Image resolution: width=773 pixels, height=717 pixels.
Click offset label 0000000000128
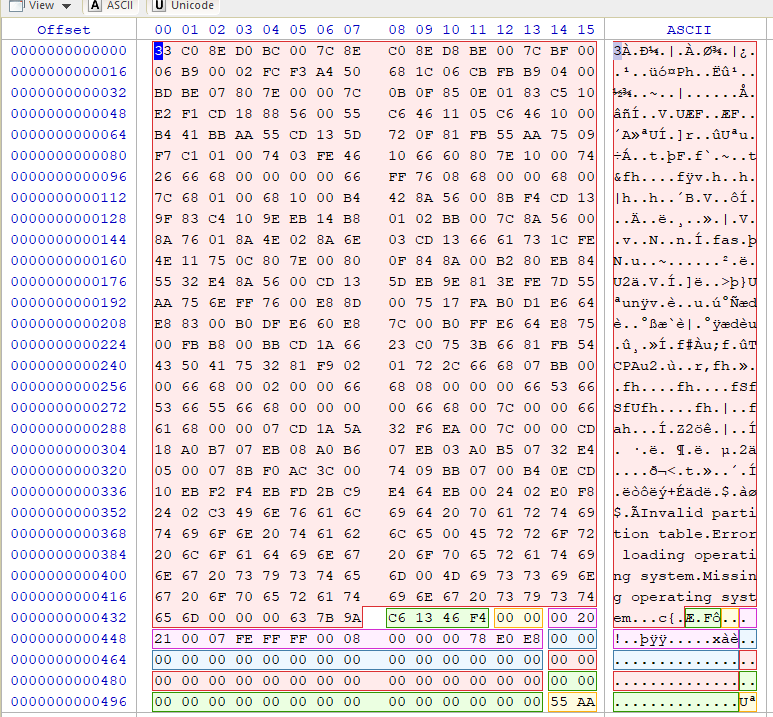[x=69, y=219]
